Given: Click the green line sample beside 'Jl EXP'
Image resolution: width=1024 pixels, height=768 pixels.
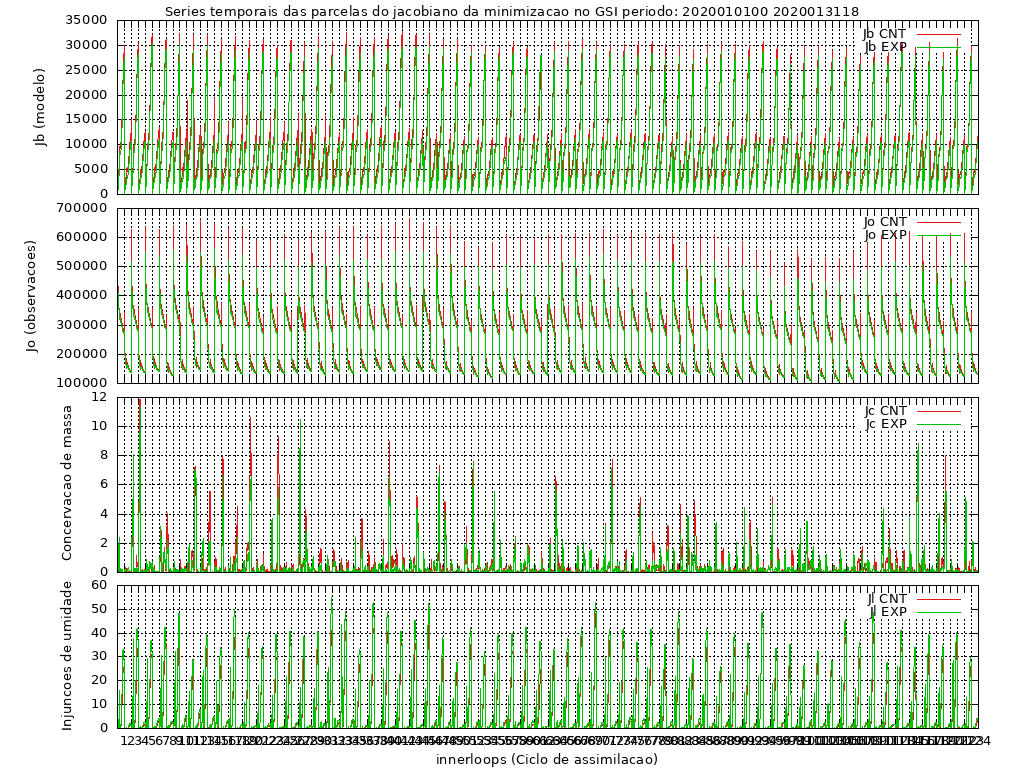Looking at the screenshot, I should 938,613.
